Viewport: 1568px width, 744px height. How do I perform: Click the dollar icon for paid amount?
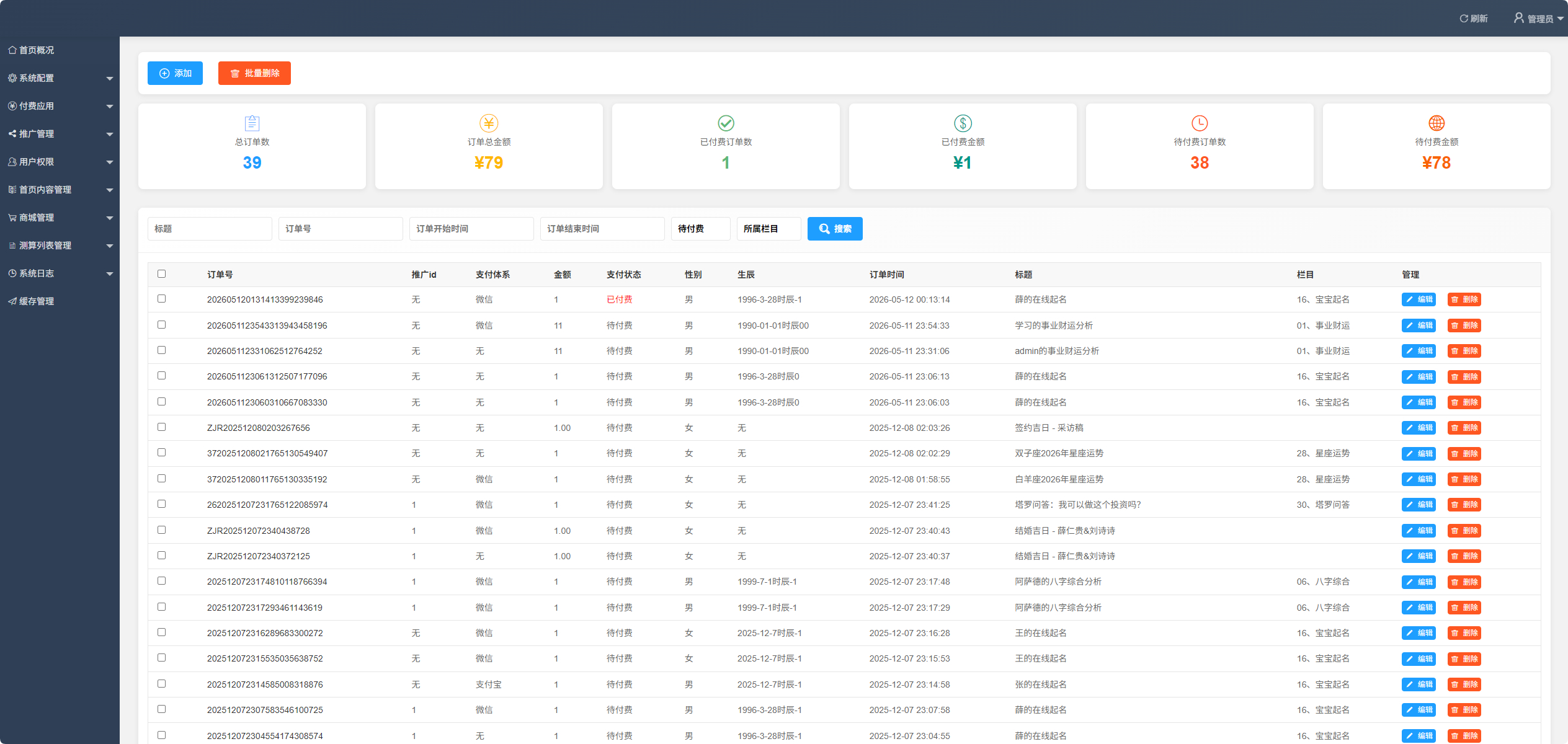[x=963, y=123]
